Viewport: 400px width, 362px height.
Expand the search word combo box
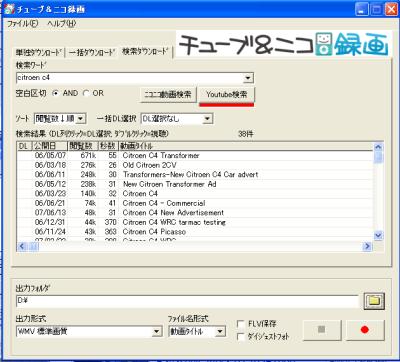(x=248, y=78)
